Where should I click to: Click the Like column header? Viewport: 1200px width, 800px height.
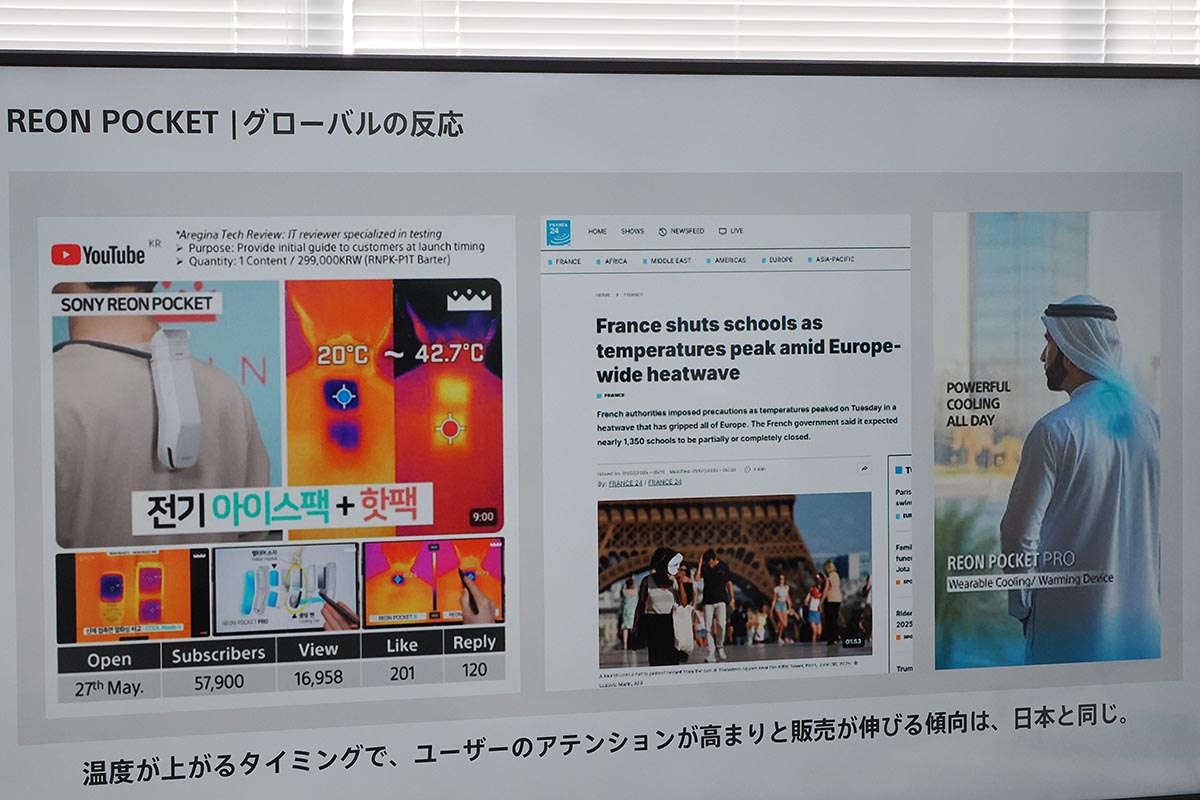tap(401, 645)
